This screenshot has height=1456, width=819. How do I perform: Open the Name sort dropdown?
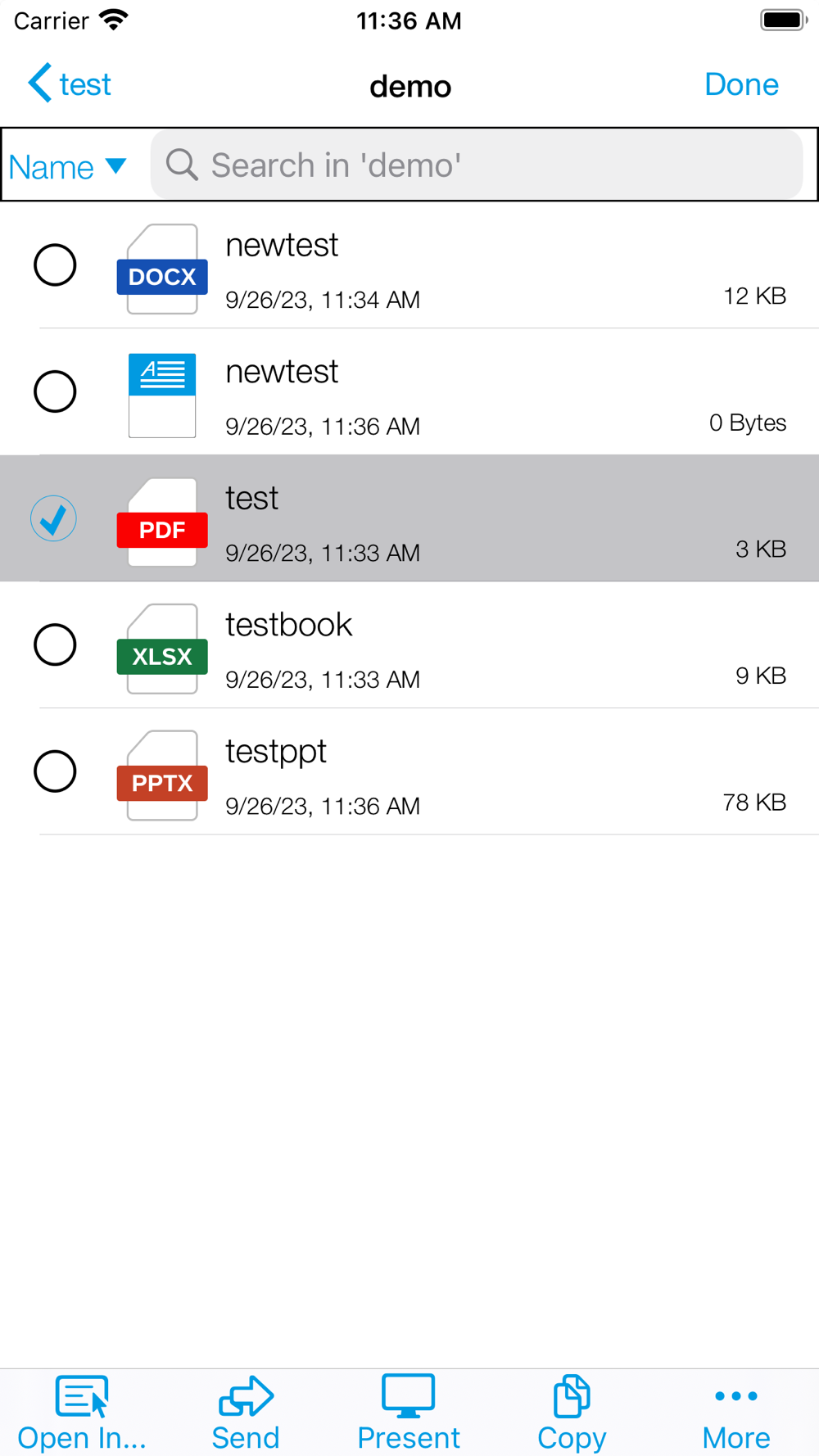[52, 167]
